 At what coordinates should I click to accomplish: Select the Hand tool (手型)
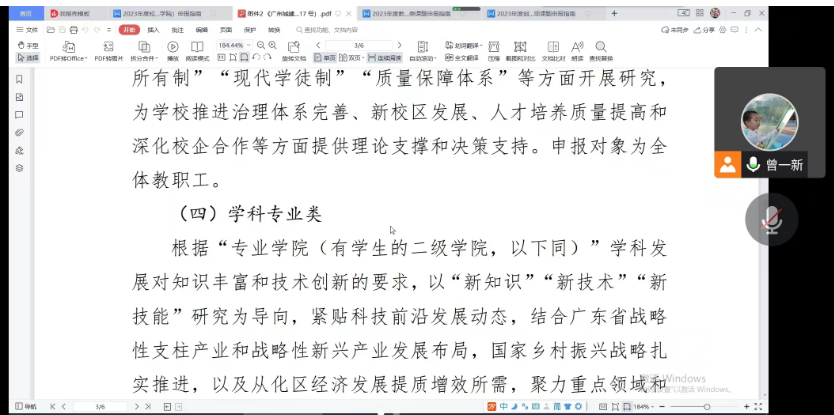[29, 45]
